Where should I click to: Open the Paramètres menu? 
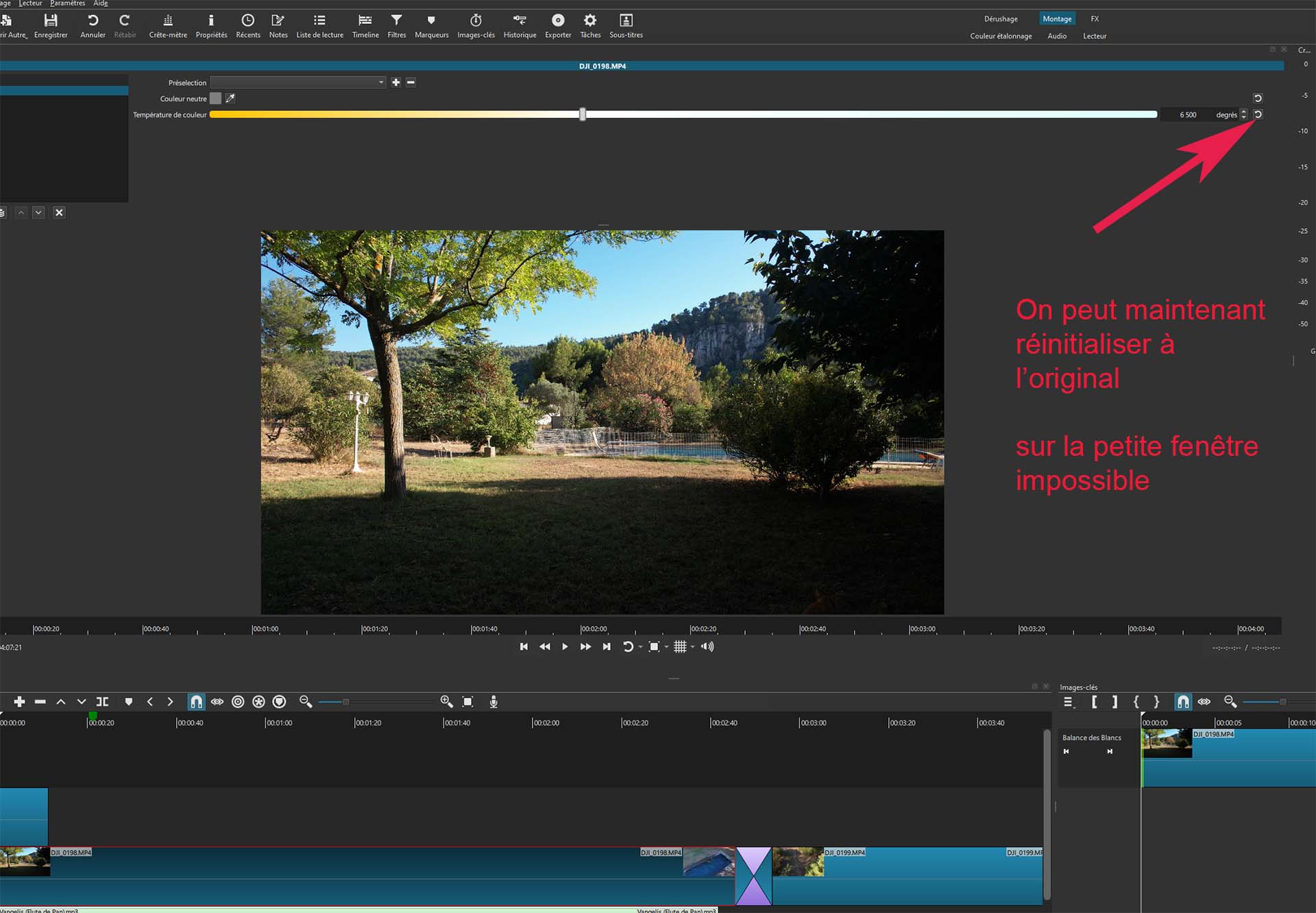67,3
